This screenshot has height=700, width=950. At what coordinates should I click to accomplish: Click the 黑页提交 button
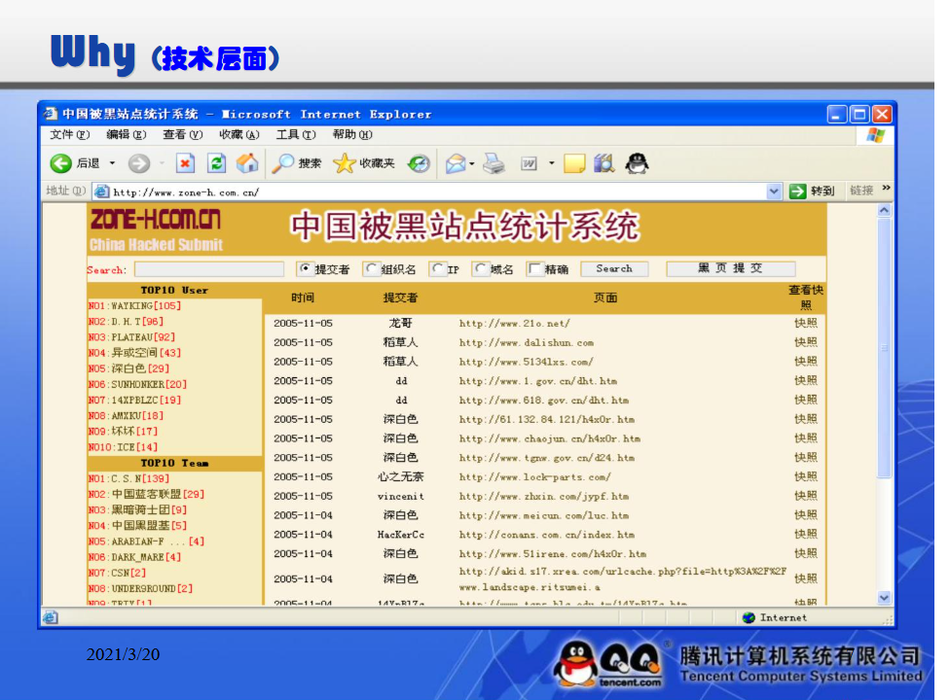click(730, 269)
